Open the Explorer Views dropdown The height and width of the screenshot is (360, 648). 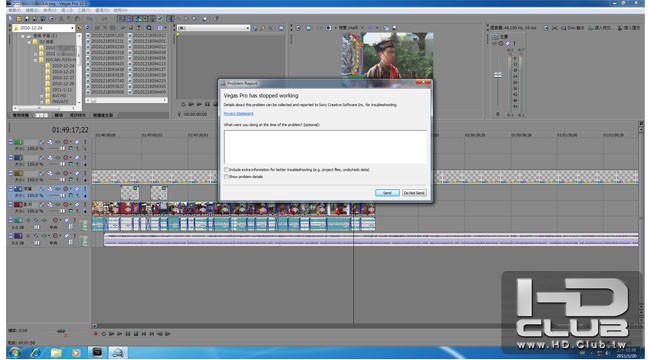pyautogui.click(x=165, y=28)
